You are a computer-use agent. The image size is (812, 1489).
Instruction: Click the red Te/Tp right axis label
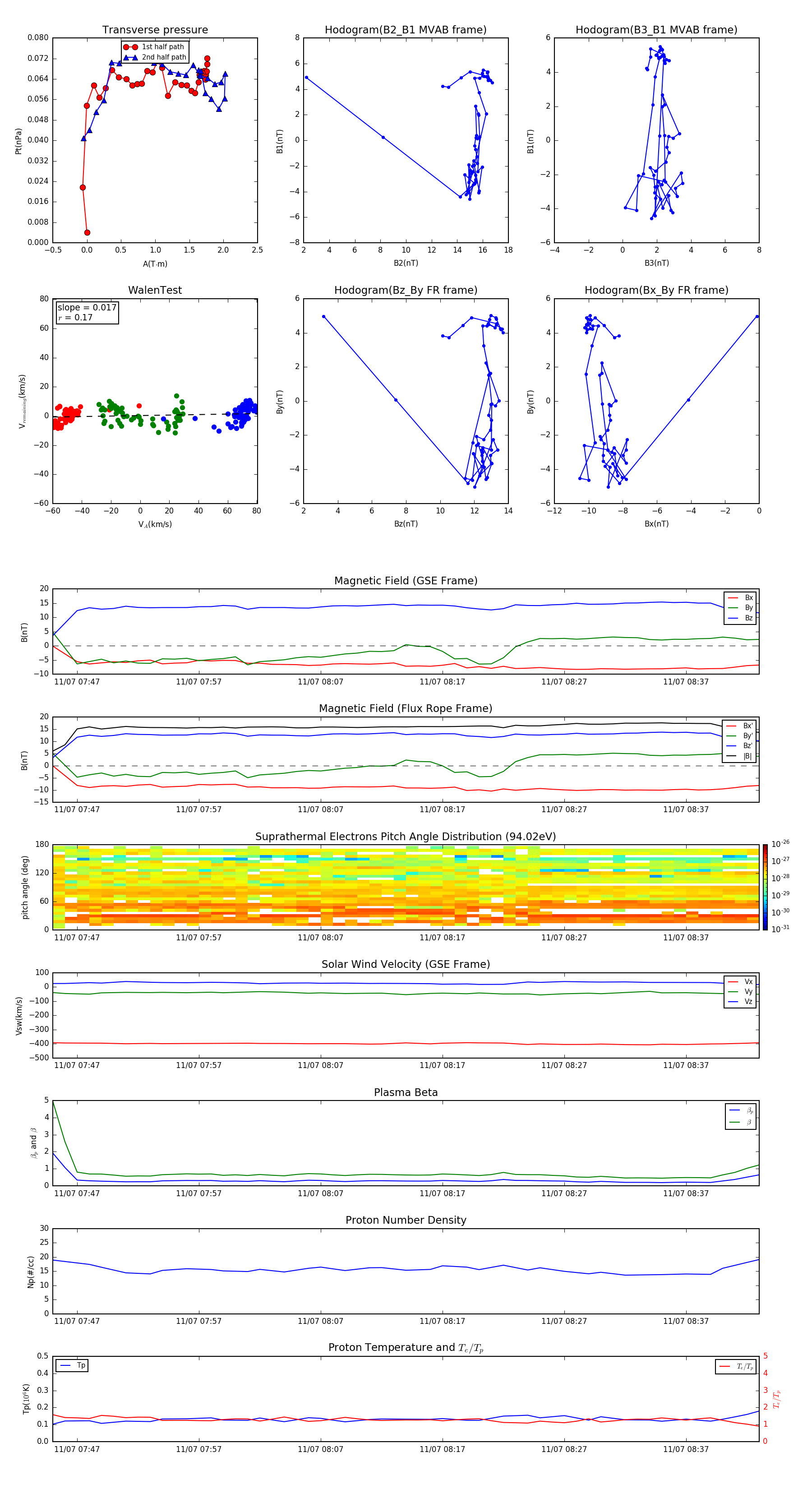pyautogui.click(x=776, y=1399)
